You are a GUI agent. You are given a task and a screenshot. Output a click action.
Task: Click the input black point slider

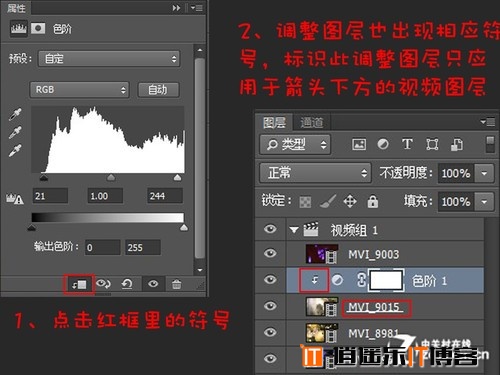click(44, 178)
